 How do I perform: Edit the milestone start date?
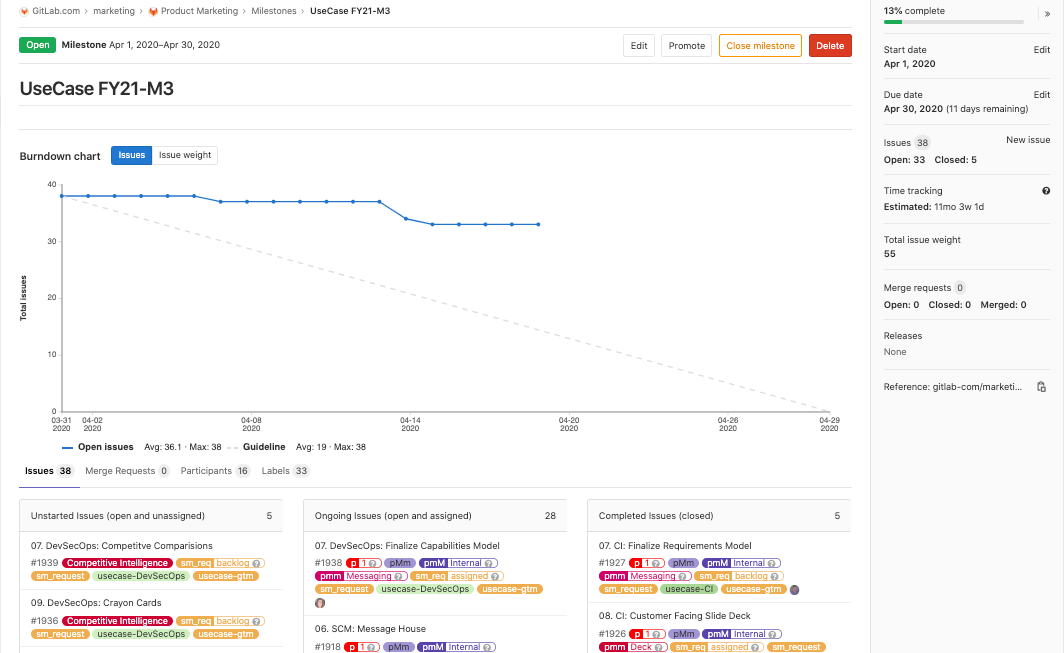(x=1041, y=50)
